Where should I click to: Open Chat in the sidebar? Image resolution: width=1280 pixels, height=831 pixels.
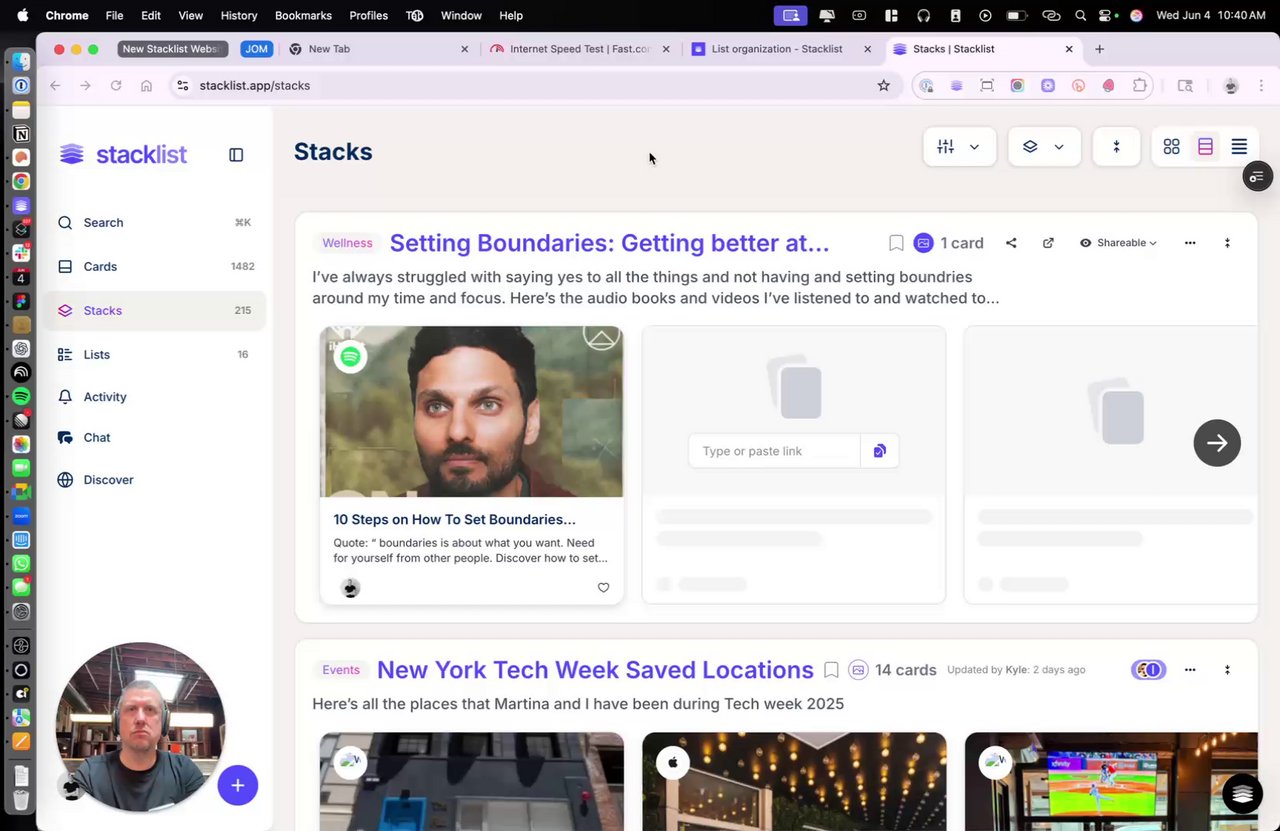pyautogui.click(x=155, y=438)
